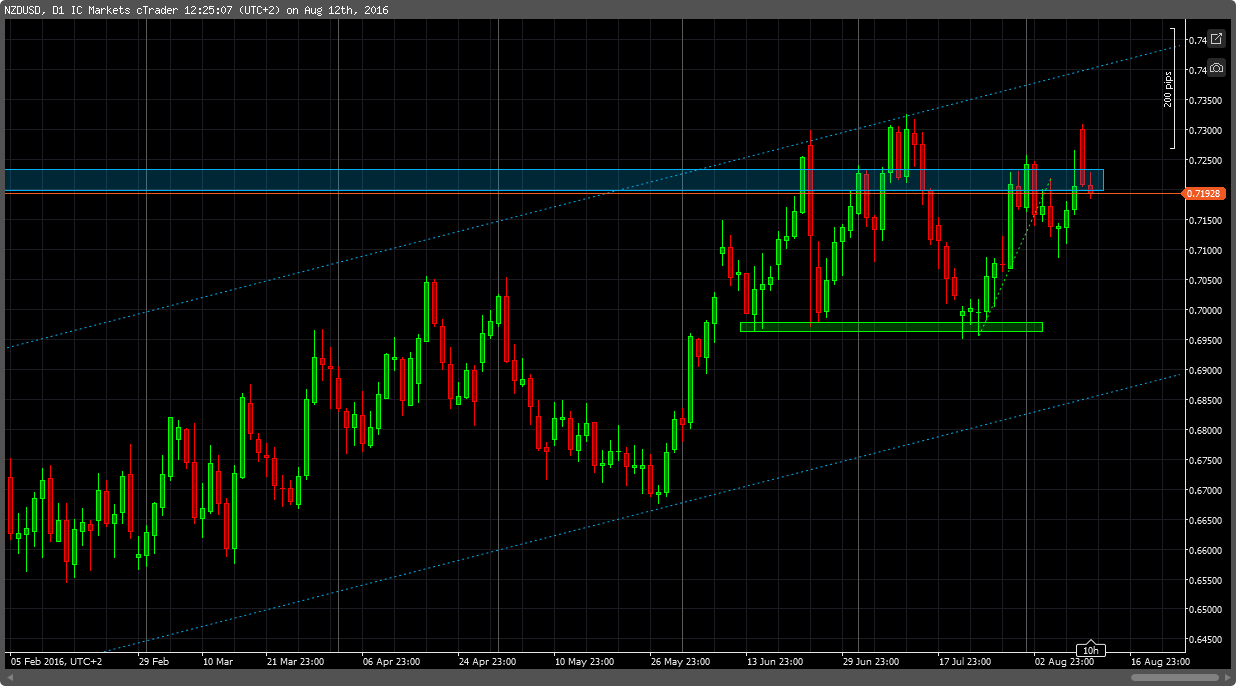Click the 0.67000 price axis label
Screen dimensions: 1236x686
point(1205,491)
